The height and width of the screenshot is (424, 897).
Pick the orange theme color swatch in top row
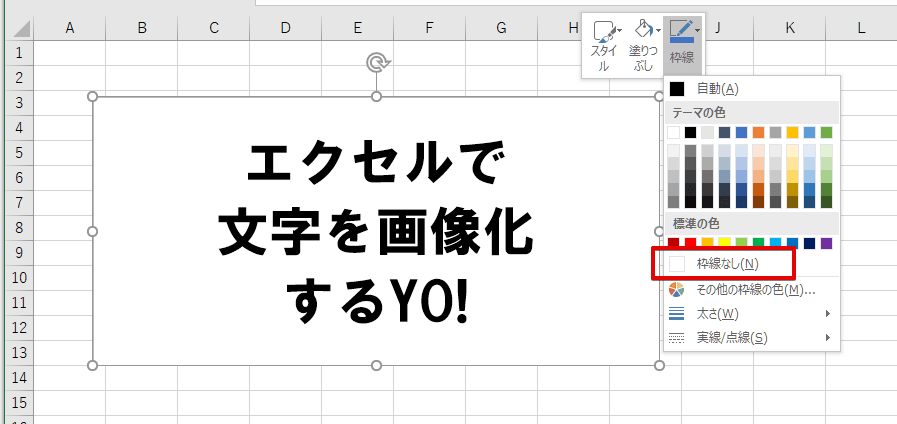(x=759, y=133)
